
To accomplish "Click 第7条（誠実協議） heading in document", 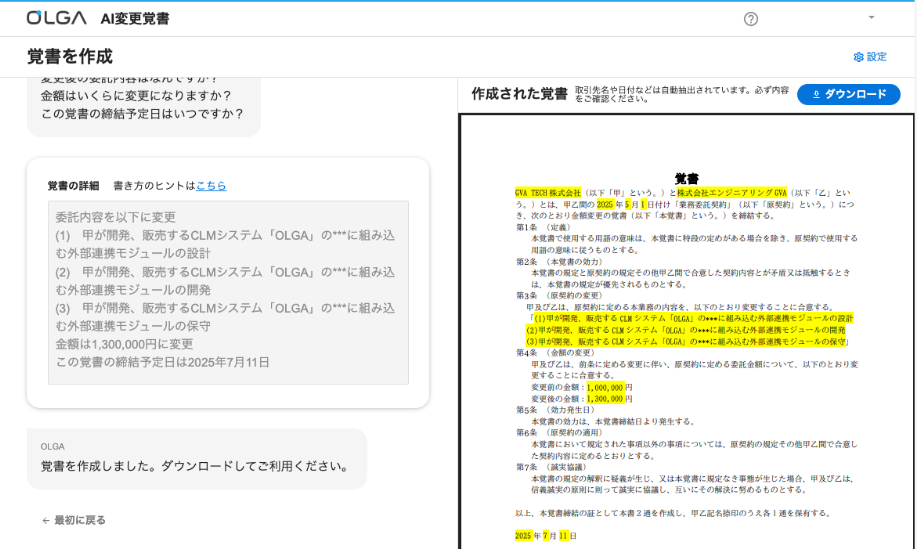I will pyautogui.click(x=551, y=467).
